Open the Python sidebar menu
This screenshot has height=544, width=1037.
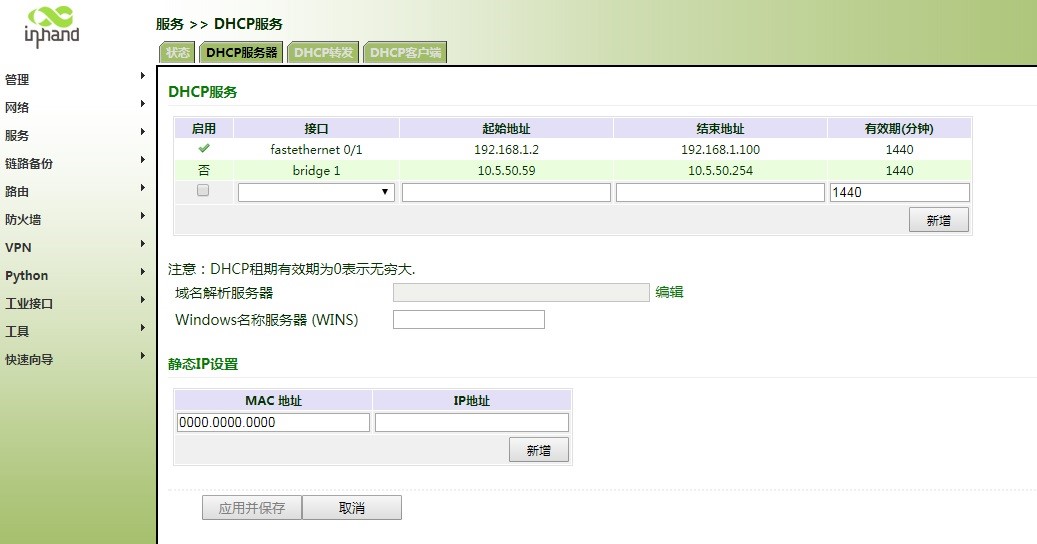click(x=75, y=275)
